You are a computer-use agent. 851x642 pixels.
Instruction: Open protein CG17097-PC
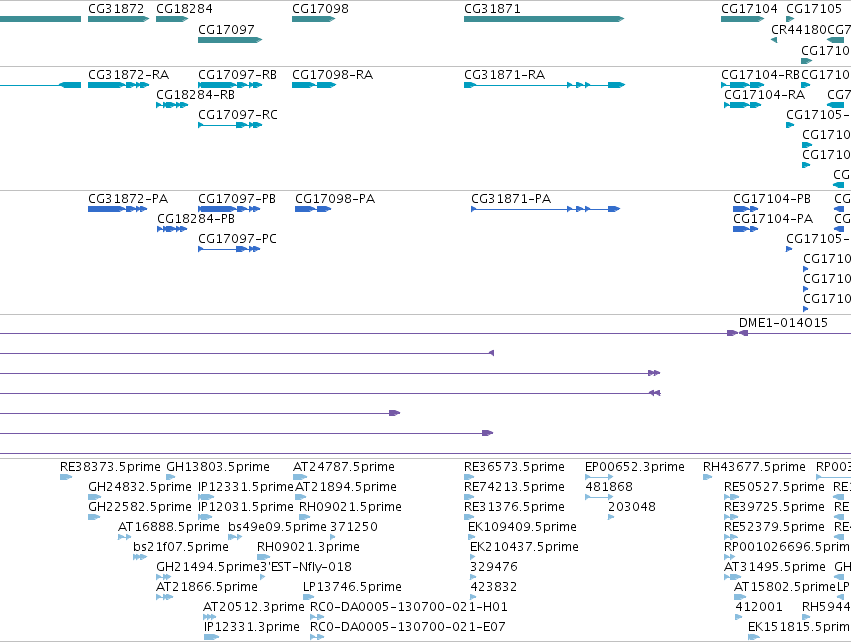tap(229, 249)
